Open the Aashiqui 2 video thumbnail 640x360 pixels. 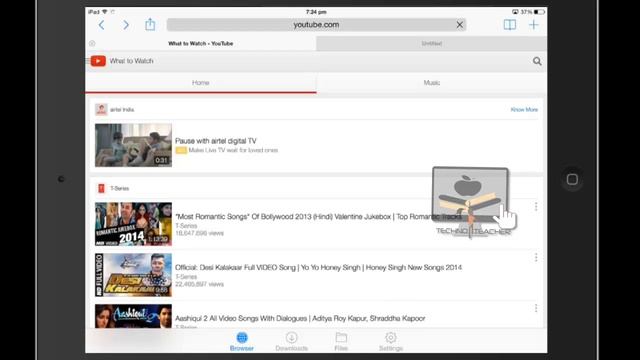(133, 316)
